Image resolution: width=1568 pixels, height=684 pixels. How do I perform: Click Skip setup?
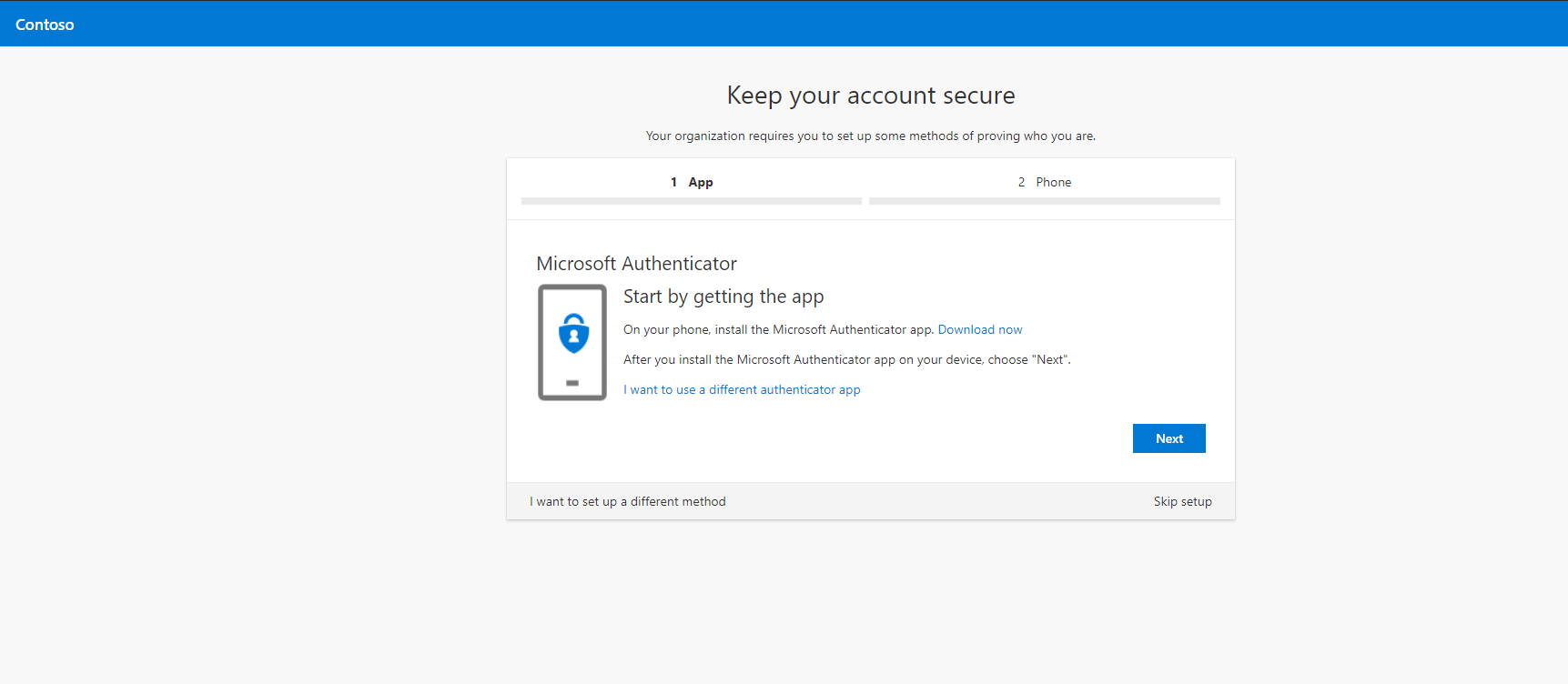(x=1182, y=501)
